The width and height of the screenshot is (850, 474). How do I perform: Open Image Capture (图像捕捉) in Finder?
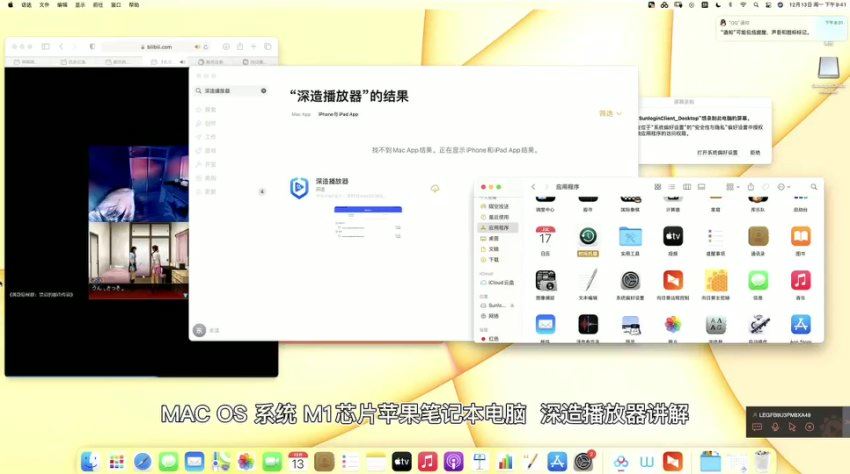pyautogui.click(x=545, y=280)
